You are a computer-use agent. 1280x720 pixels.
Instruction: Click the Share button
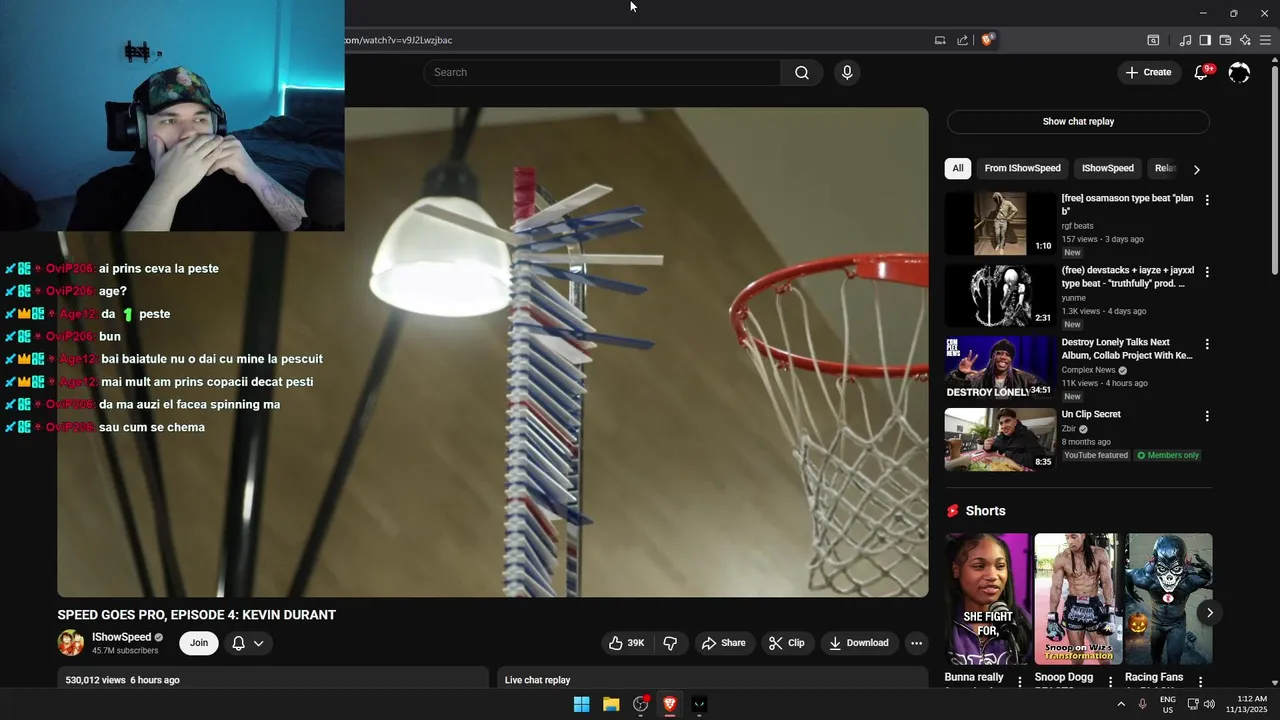724,643
